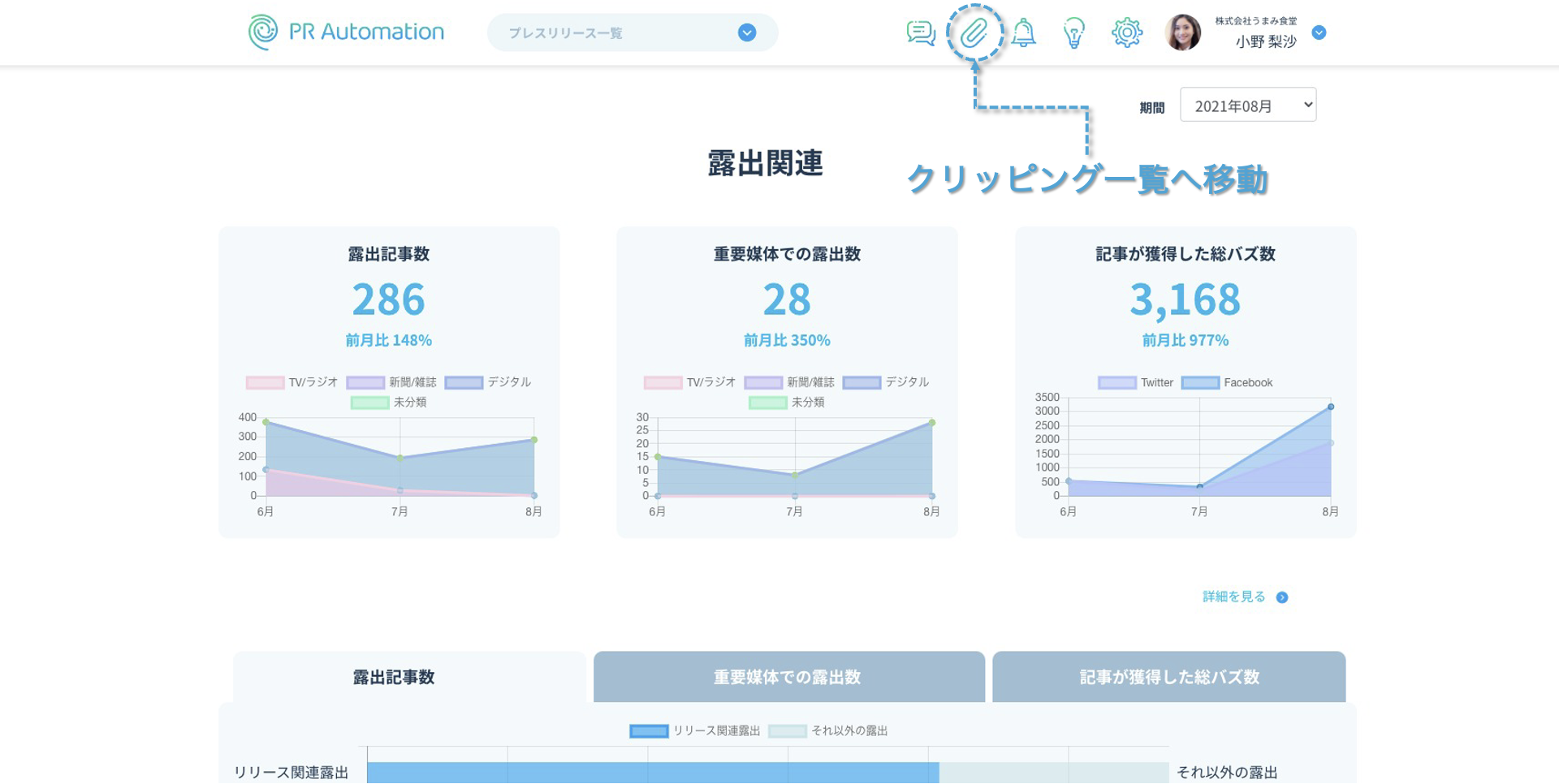Toggle デジタル legend in 重要媒体 chart

(886, 382)
